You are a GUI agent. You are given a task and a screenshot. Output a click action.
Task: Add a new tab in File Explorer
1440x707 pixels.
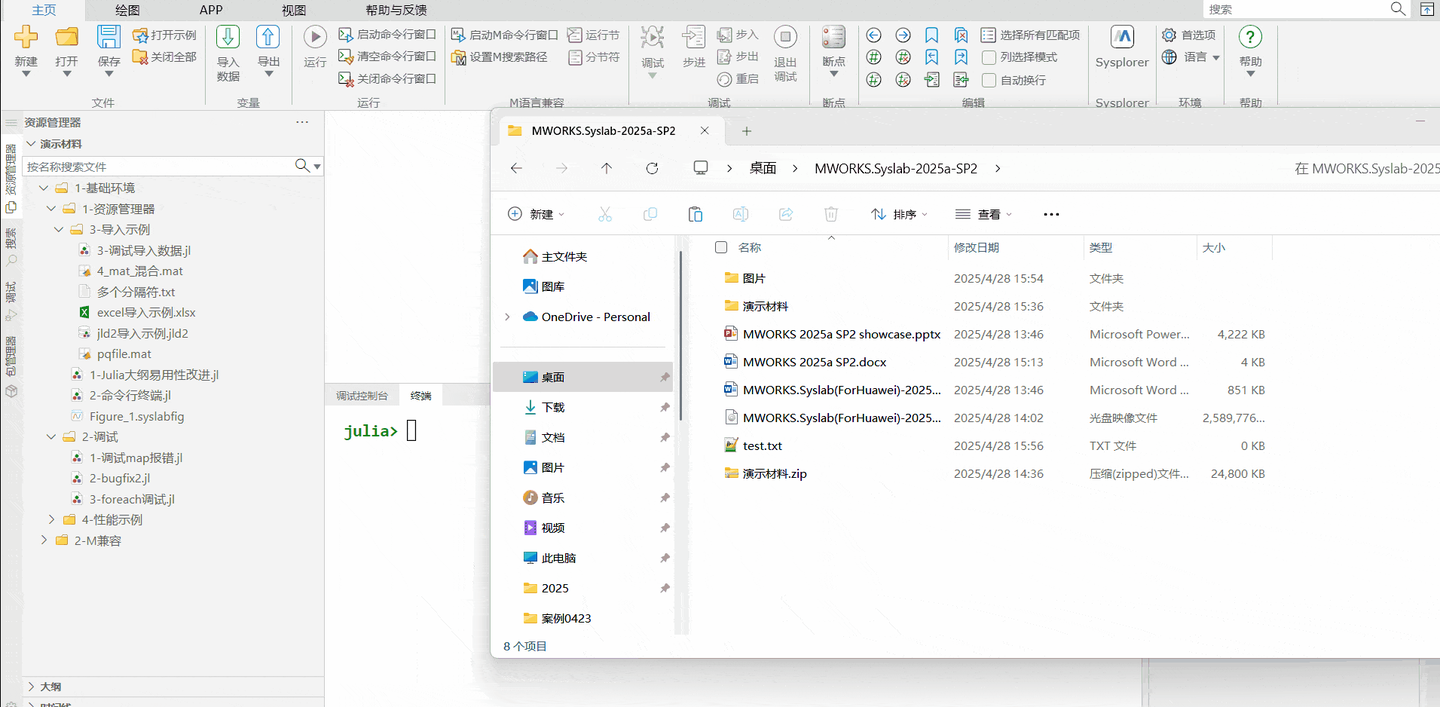point(746,131)
